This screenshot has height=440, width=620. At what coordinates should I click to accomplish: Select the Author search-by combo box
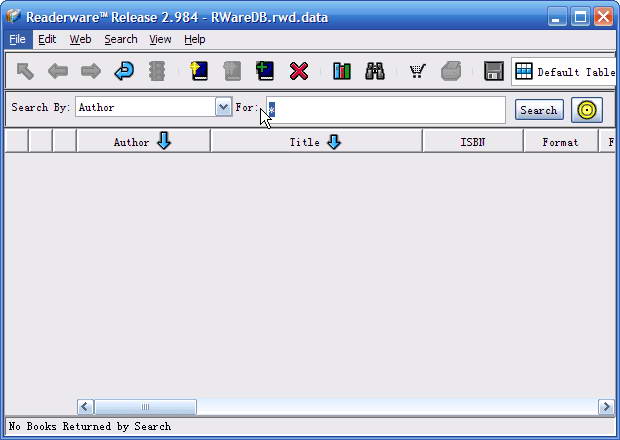[x=153, y=107]
